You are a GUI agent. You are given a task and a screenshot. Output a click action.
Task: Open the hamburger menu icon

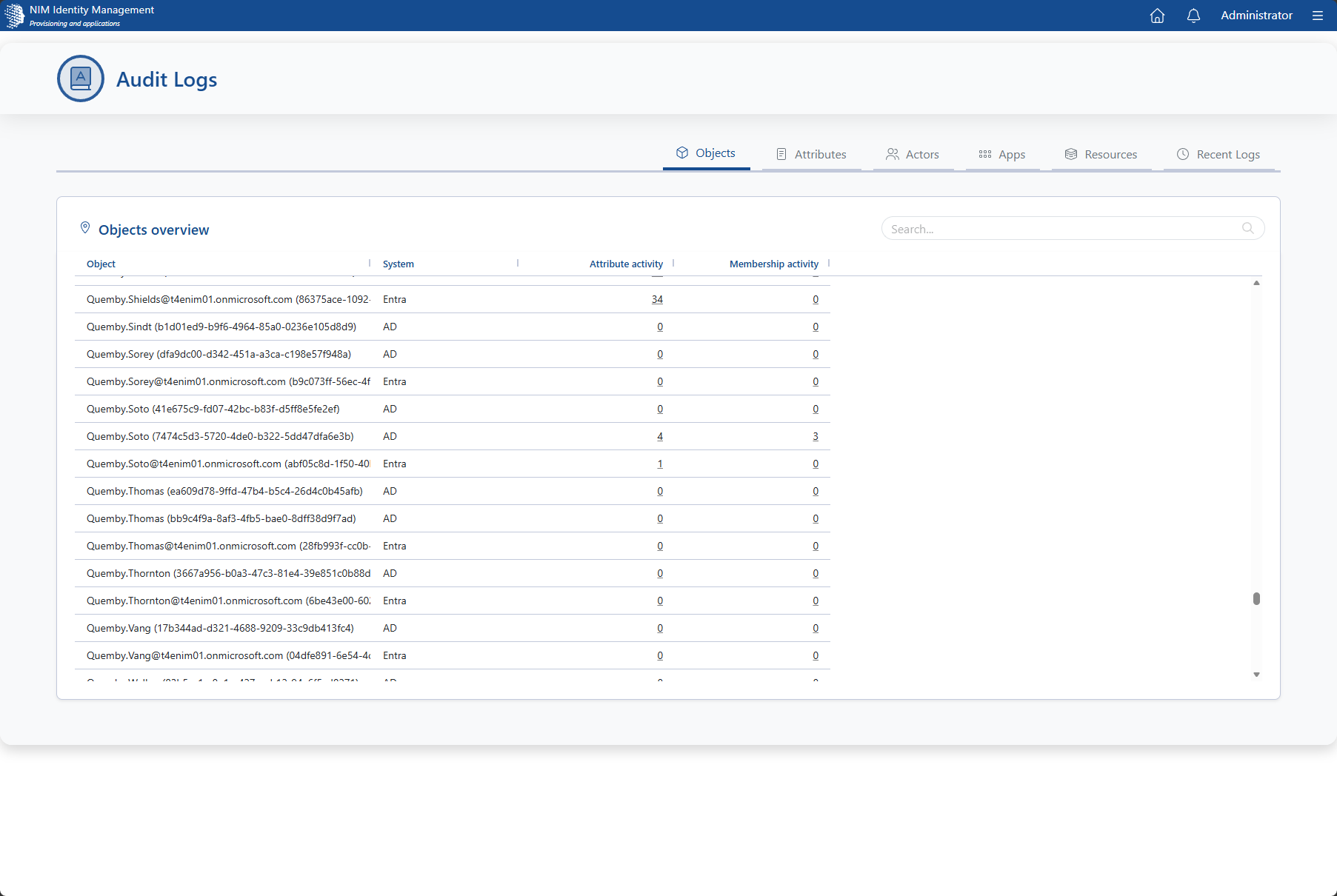click(x=1317, y=16)
